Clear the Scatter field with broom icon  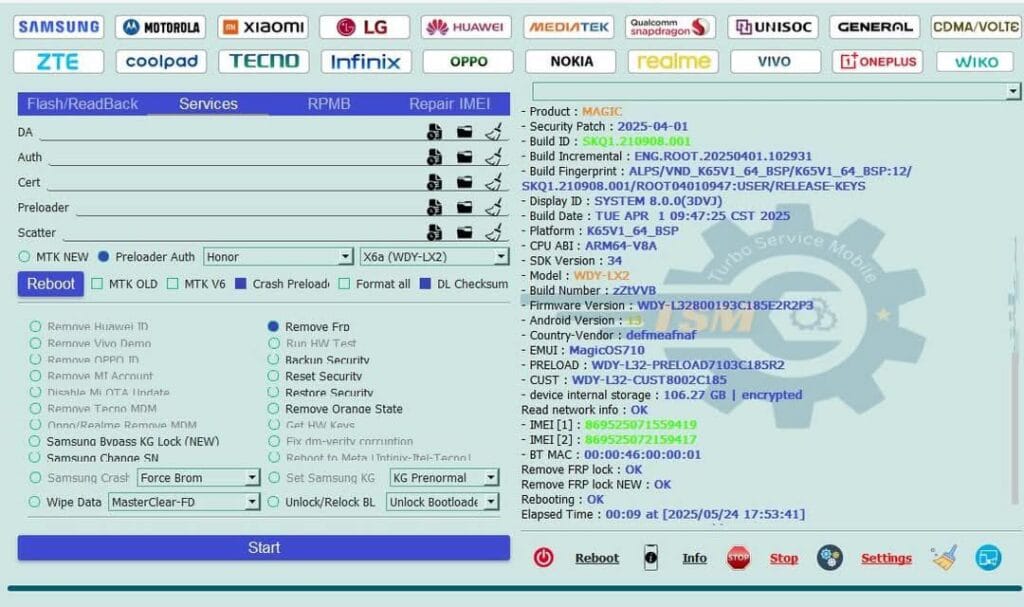pyautogui.click(x=494, y=232)
